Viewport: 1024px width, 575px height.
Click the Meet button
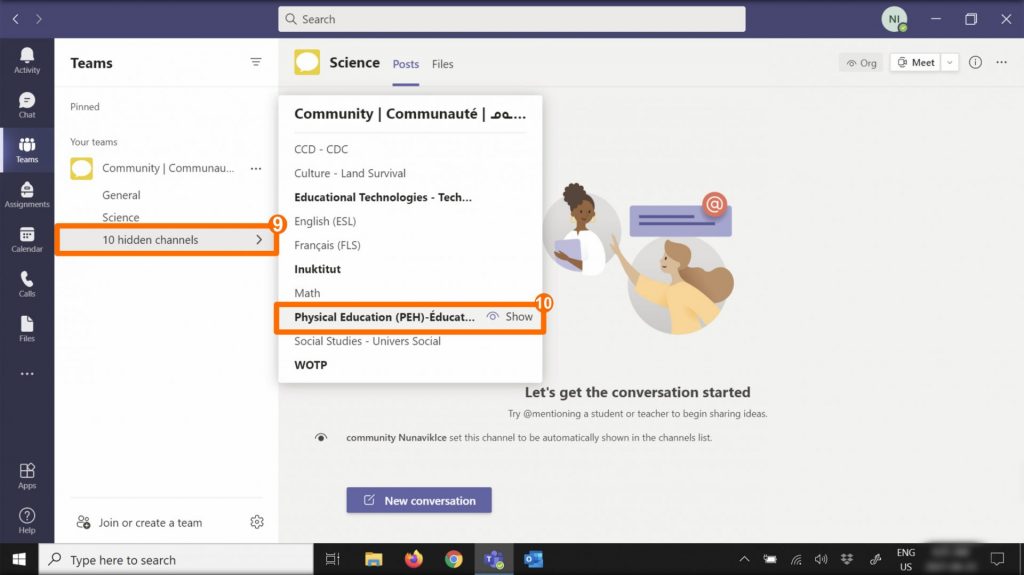click(916, 63)
